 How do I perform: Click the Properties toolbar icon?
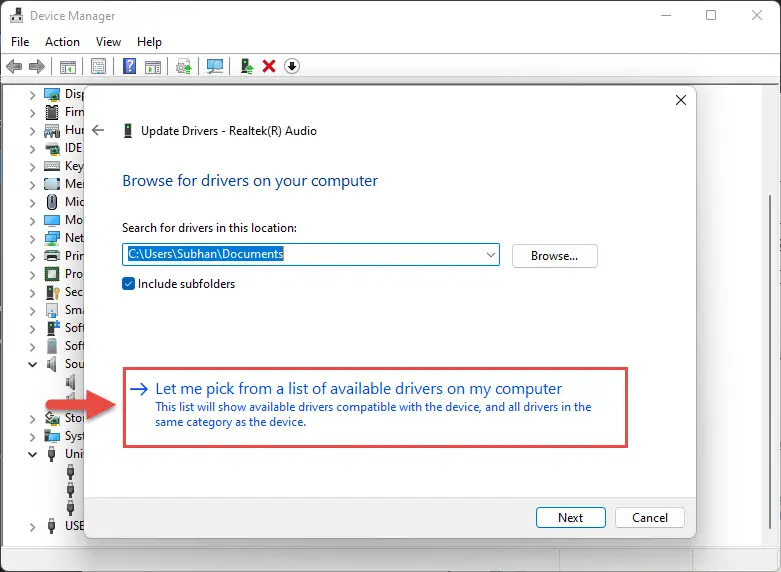coord(99,67)
